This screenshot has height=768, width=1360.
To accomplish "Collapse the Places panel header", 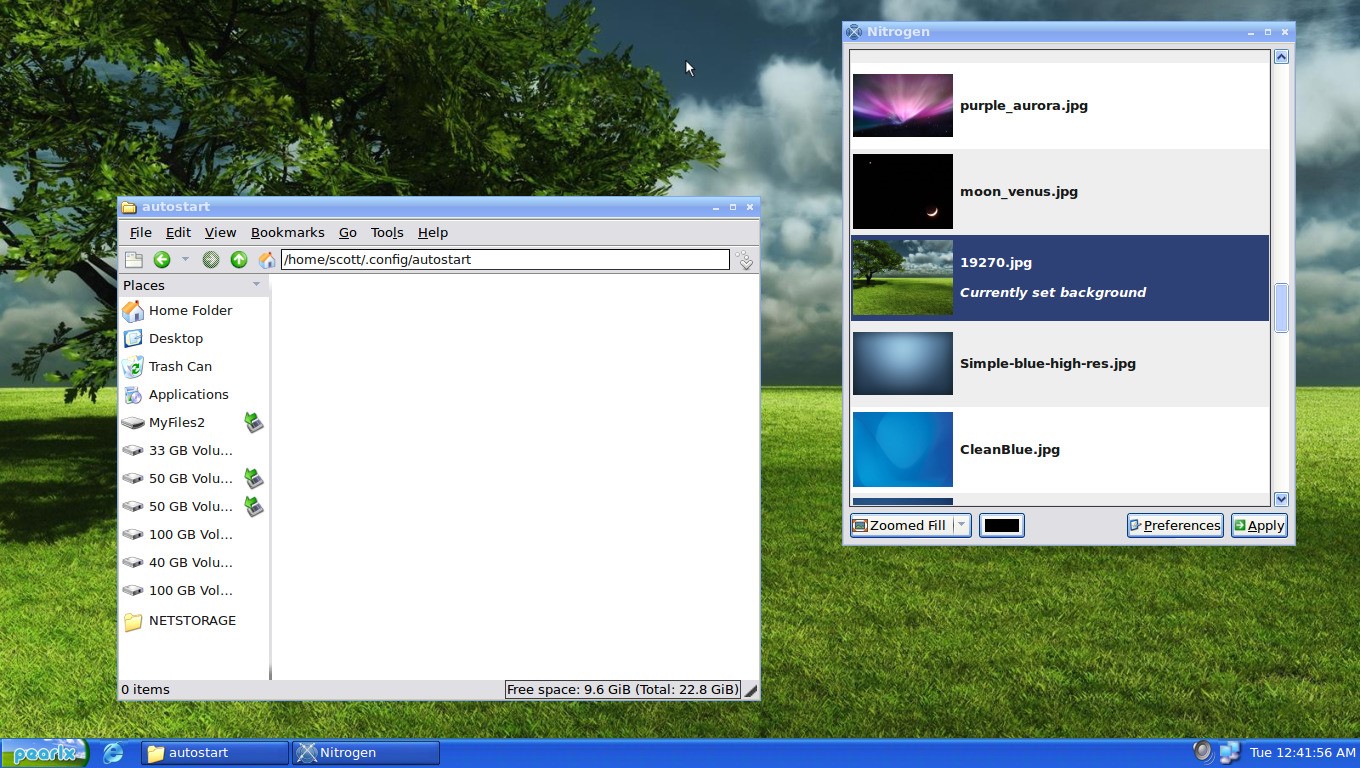I will pyautogui.click(x=256, y=285).
